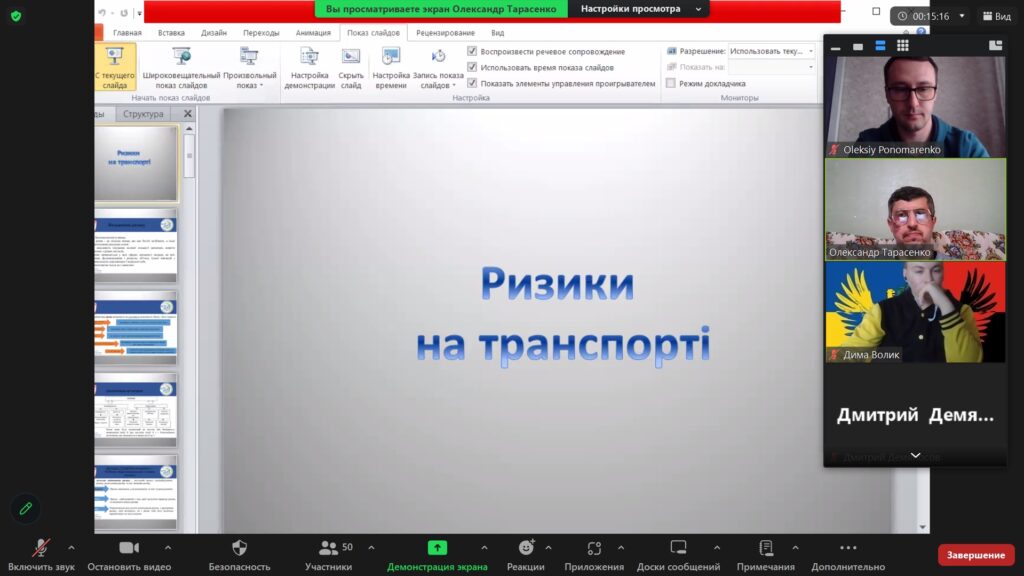The image size is (1024, 576).
Task: Open the resolution combo box
Action: (x=771, y=51)
